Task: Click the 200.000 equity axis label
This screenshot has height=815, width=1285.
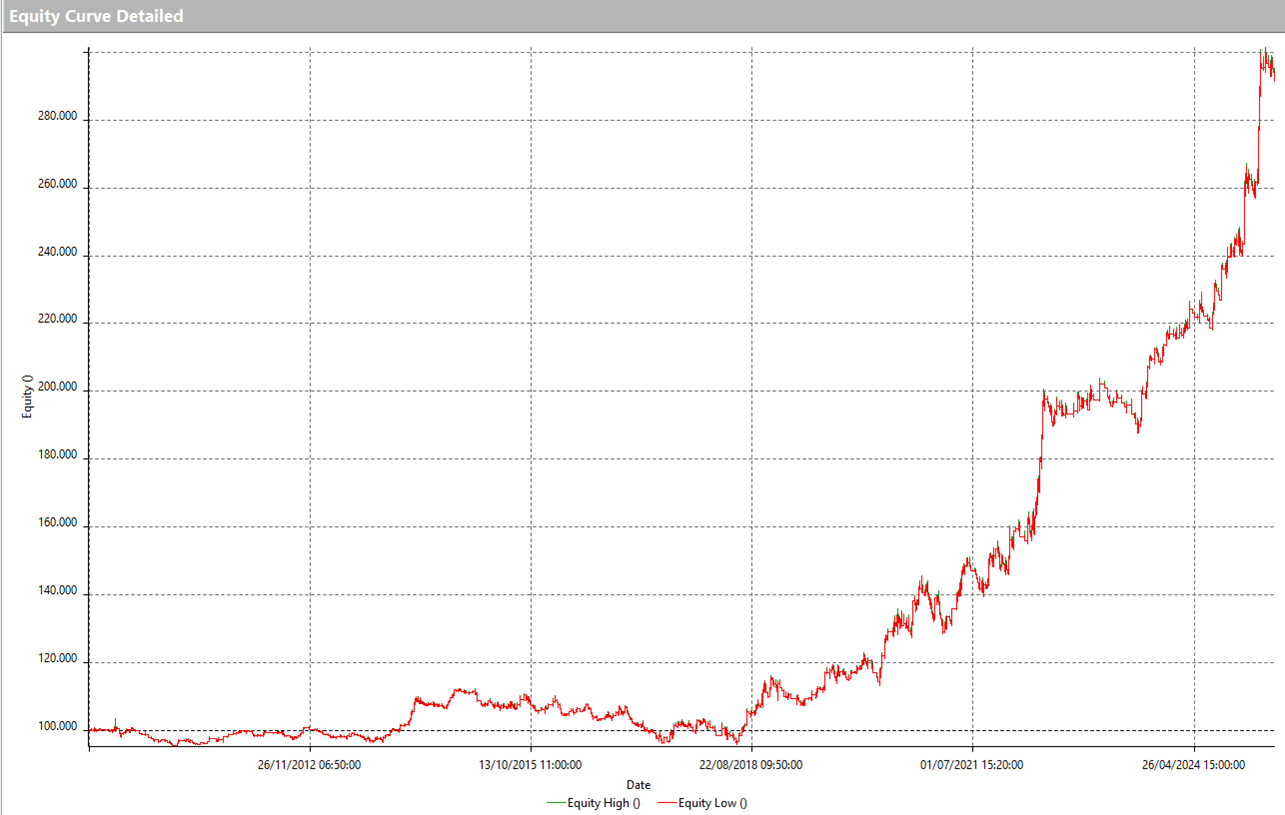Action: point(56,388)
